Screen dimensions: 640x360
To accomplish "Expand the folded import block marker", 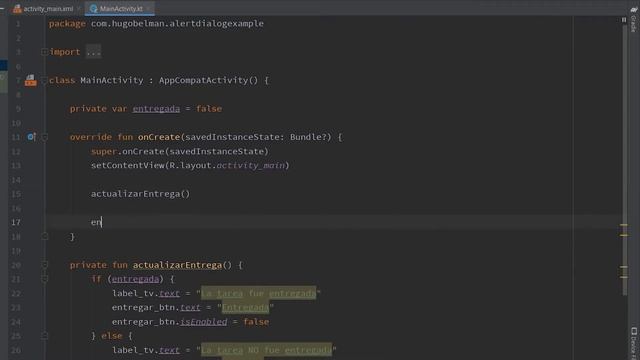I will [x=44, y=52].
